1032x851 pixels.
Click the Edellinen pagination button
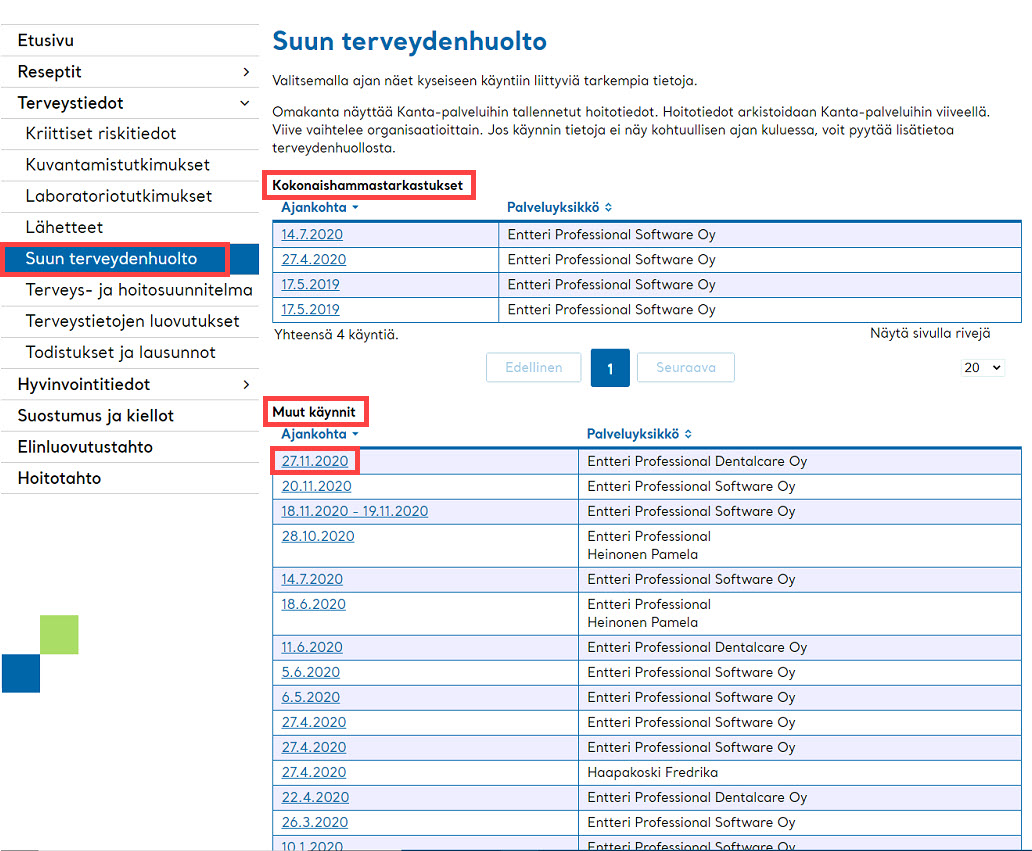[534, 367]
